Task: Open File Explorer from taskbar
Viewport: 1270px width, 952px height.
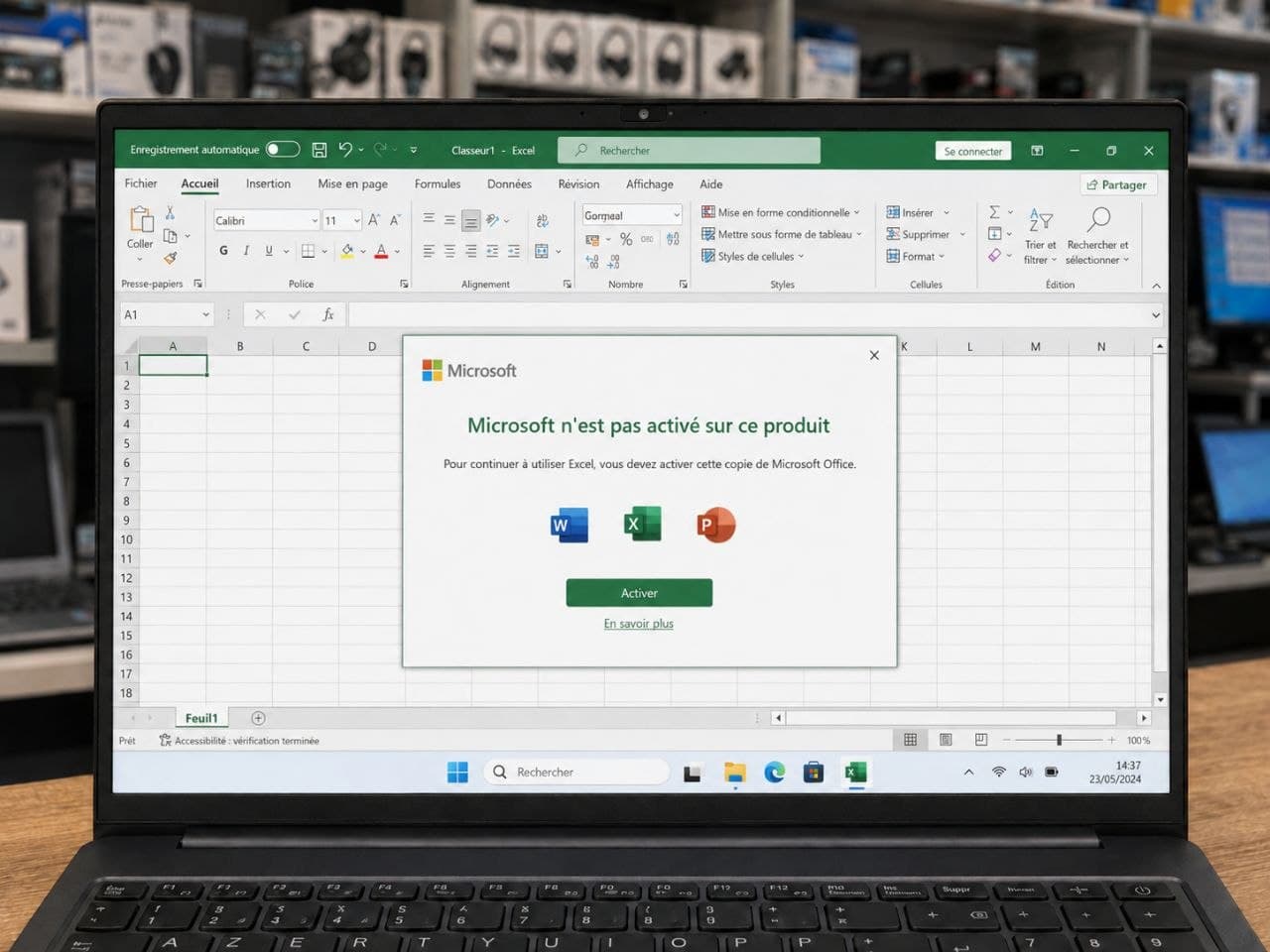Action: [x=734, y=773]
